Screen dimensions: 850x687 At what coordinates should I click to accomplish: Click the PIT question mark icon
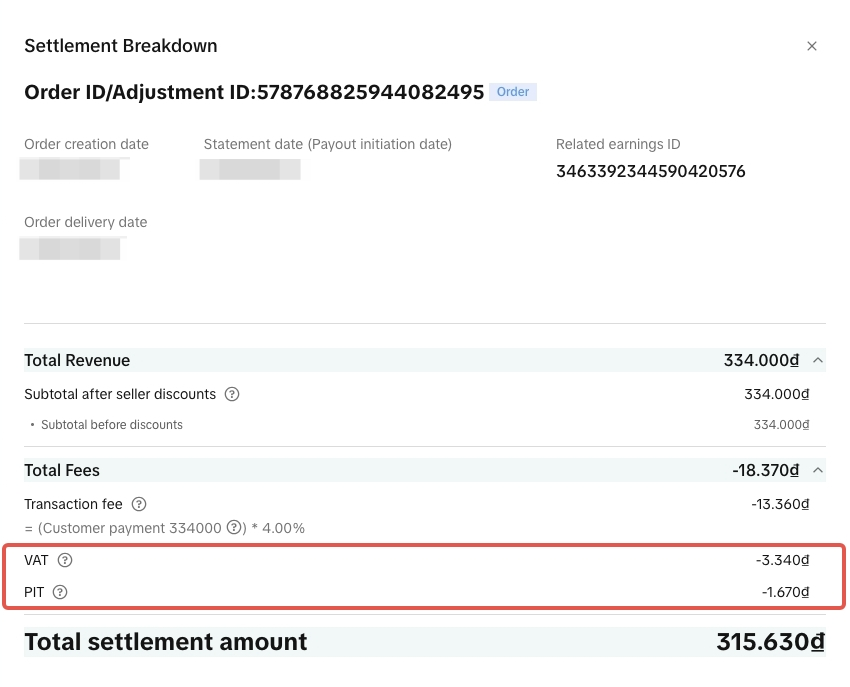[60, 592]
